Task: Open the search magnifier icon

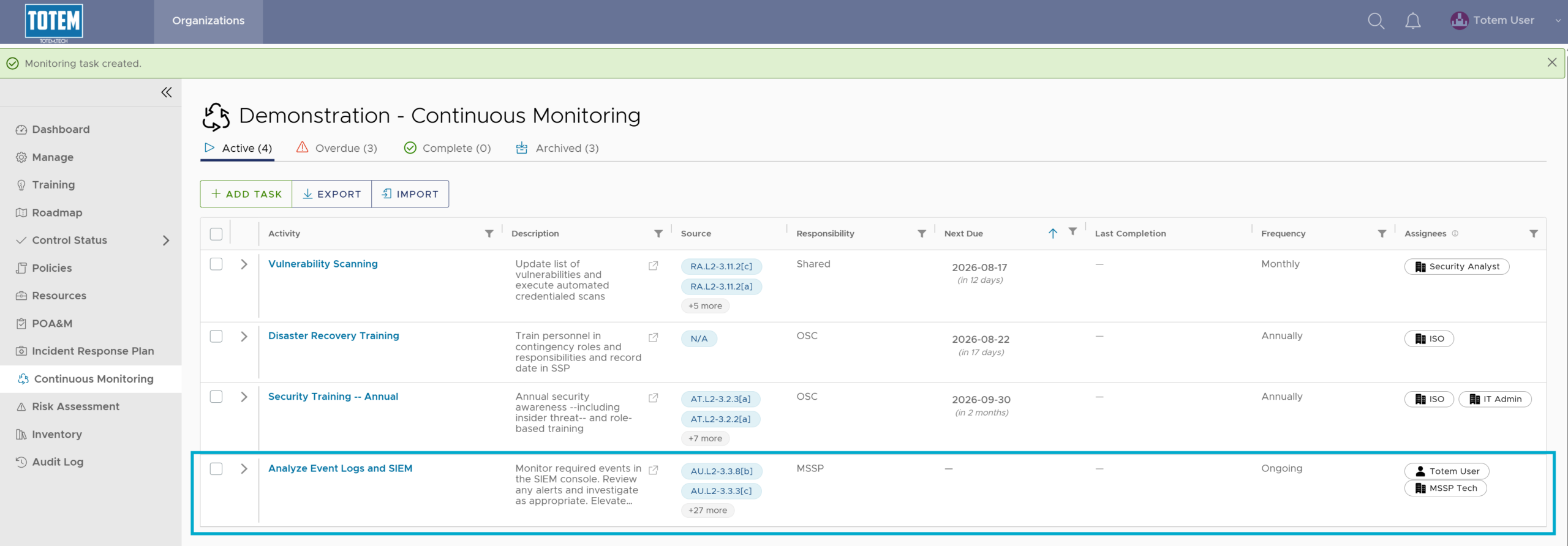Action: pos(1376,21)
